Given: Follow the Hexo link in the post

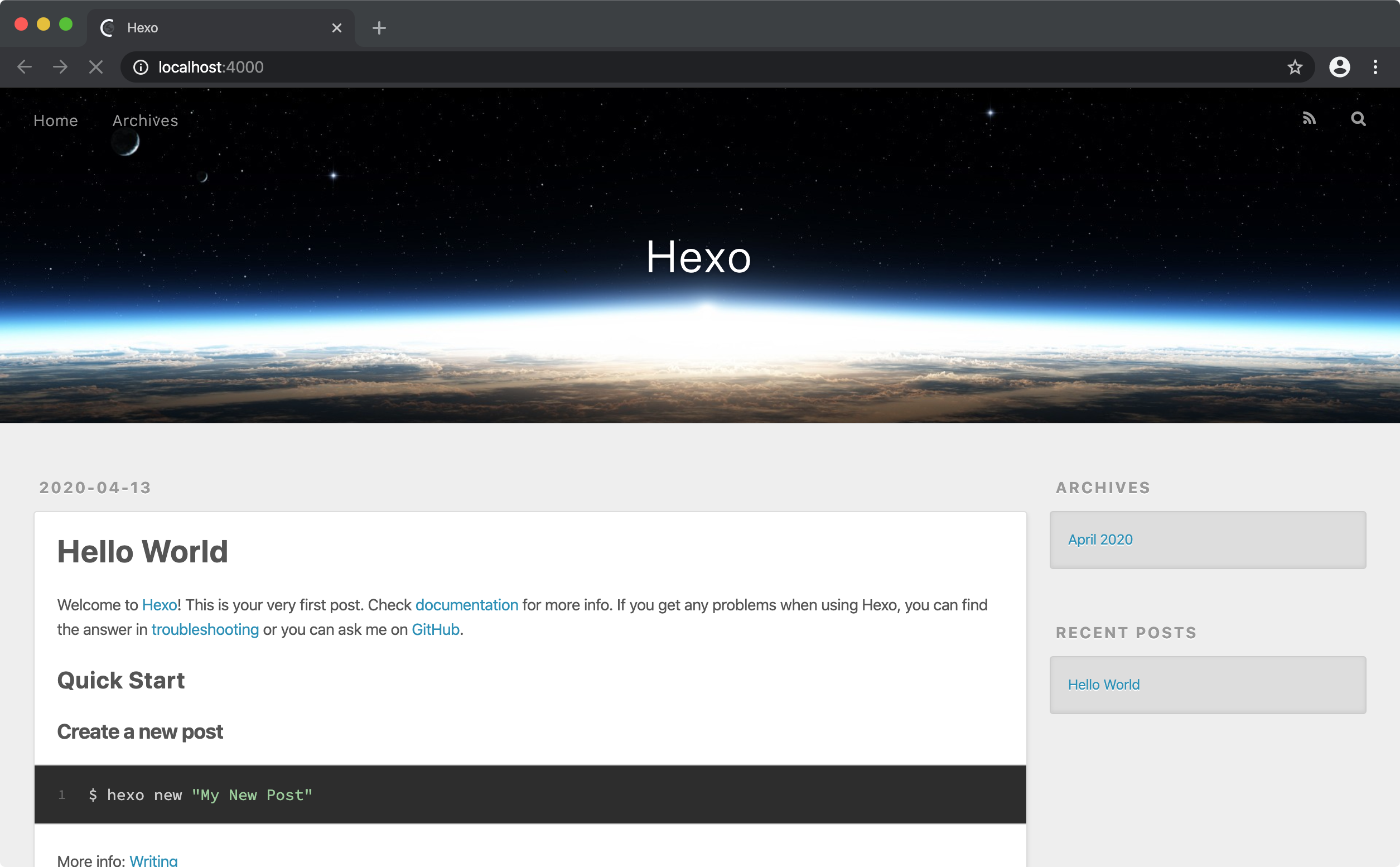Looking at the screenshot, I should point(160,605).
